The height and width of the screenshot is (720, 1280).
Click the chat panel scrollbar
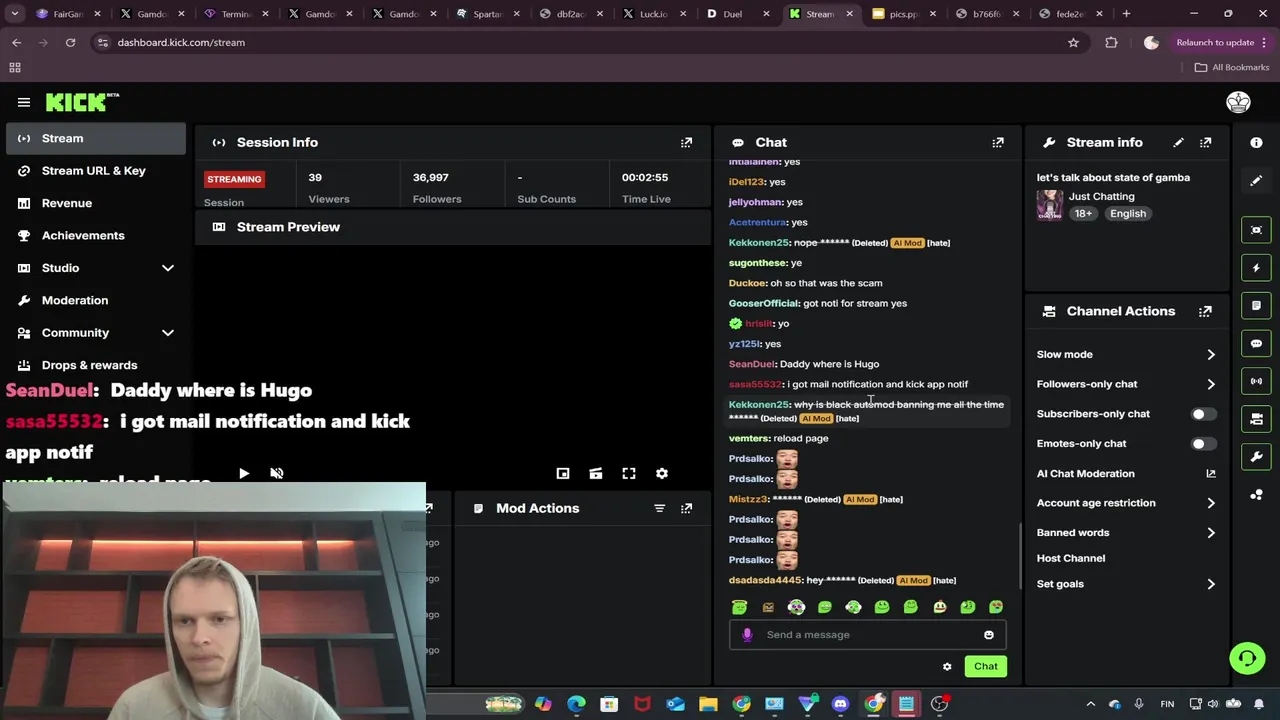coord(1019,556)
